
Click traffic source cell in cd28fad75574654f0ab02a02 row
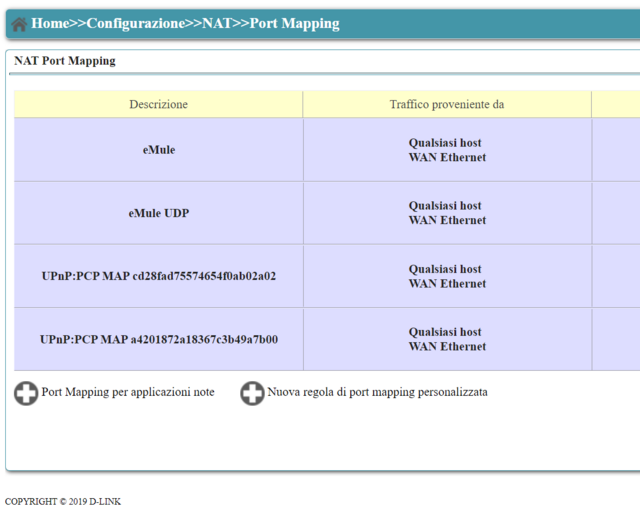click(x=447, y=276)
